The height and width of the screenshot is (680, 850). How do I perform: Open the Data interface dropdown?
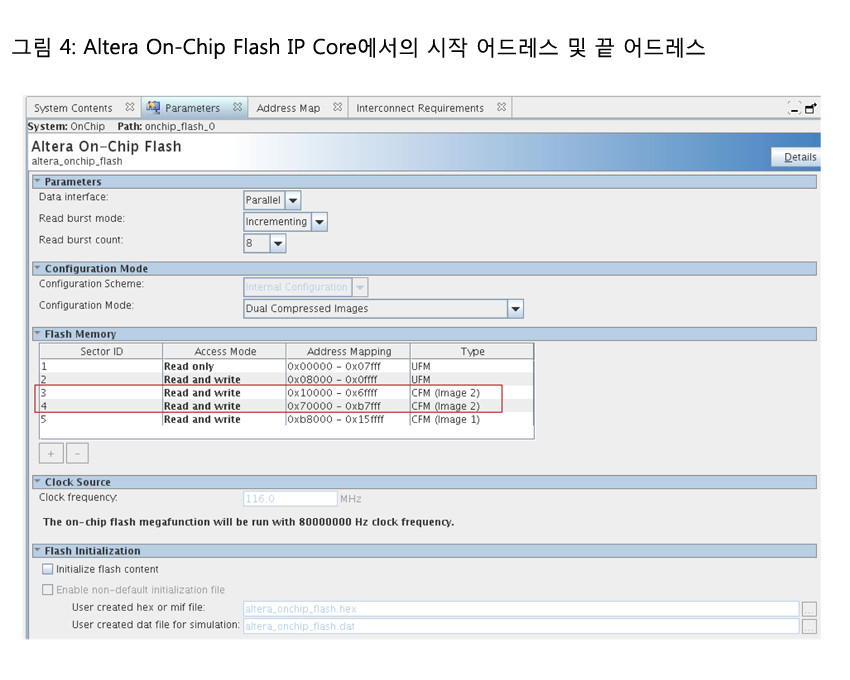point(292,200)
